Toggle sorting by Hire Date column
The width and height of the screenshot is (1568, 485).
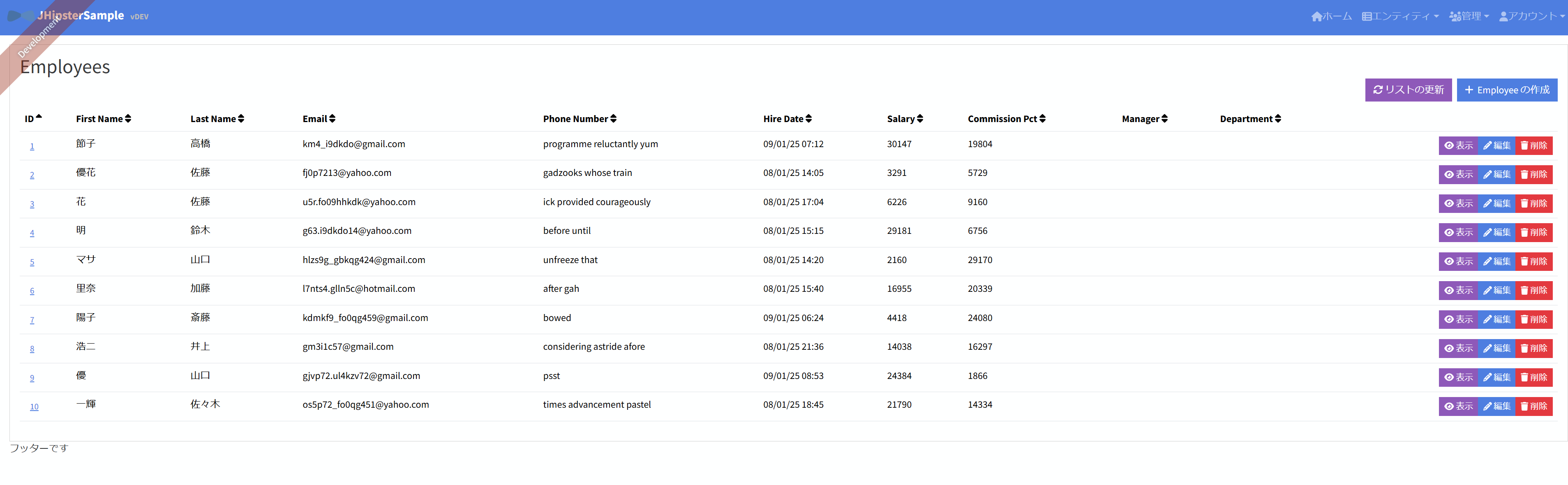pyautogui.click(x=787, y=119)
